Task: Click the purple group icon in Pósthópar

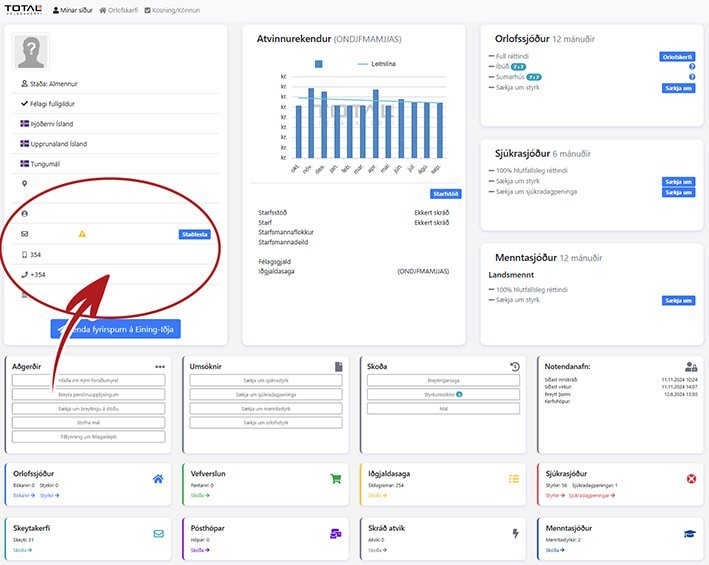Action: point(336,534)
